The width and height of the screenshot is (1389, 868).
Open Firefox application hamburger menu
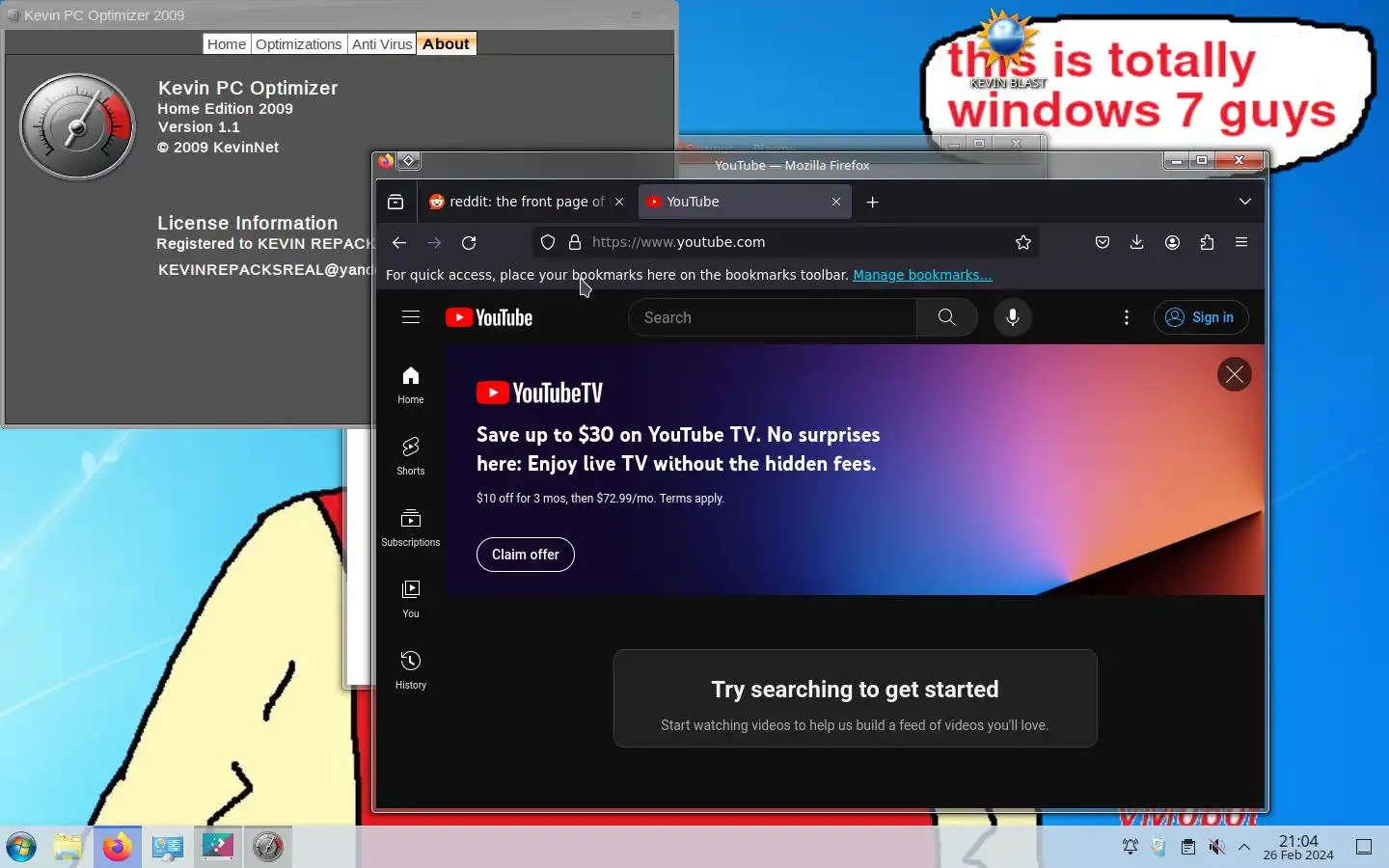pyautogui.click(x=1241, y=242)
